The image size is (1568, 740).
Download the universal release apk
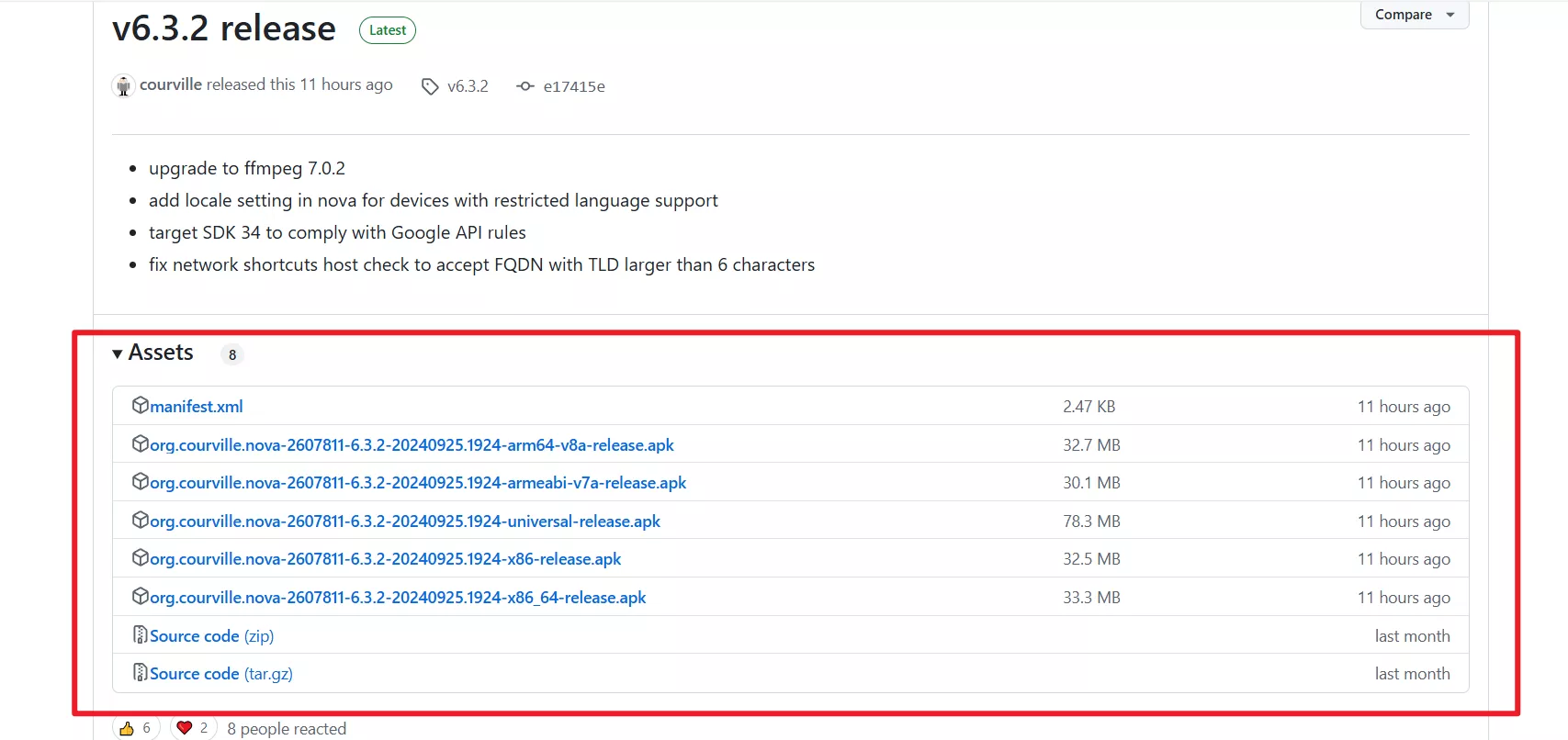pyautogui.click(x=405, y=521)
